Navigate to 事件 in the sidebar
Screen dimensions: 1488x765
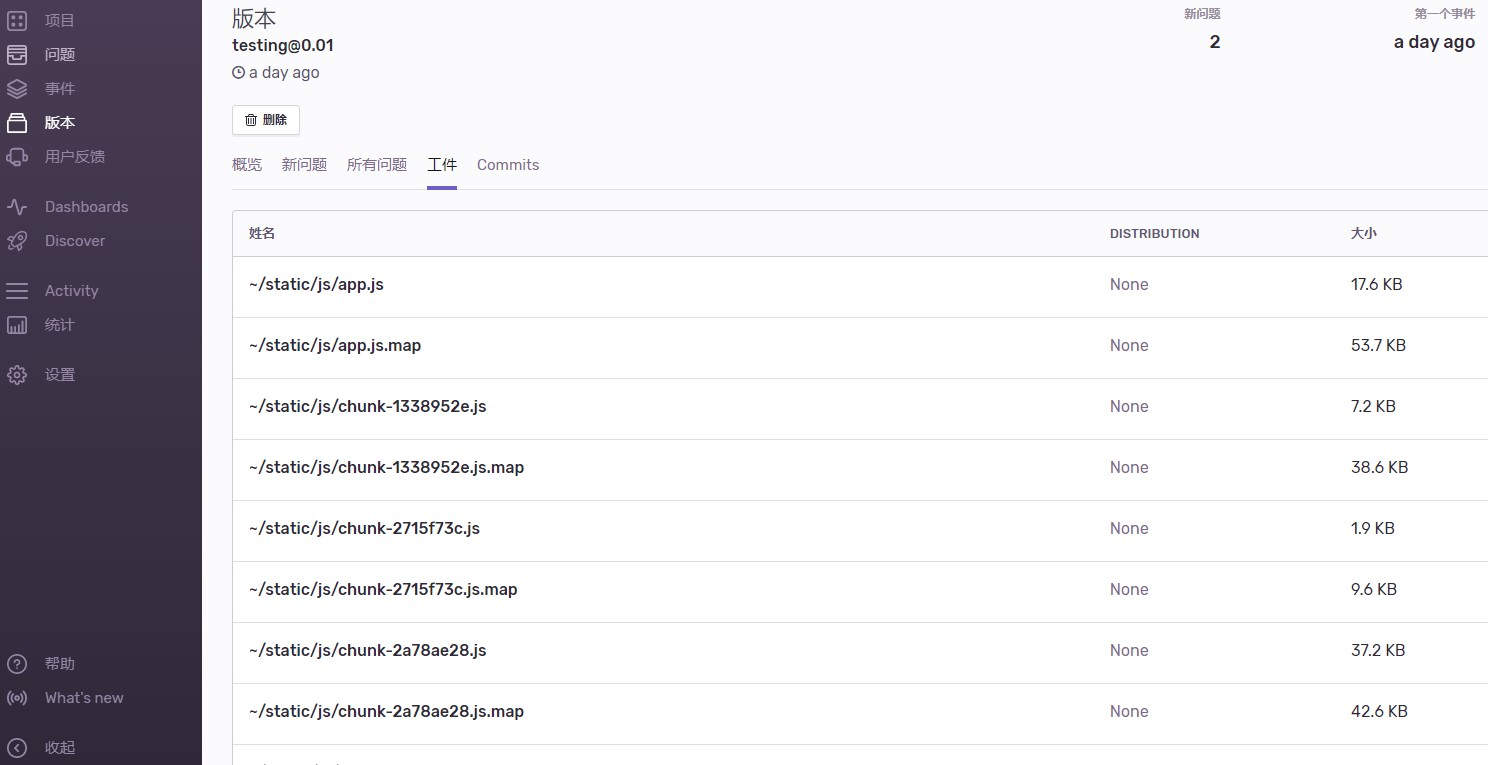click(60, 88)
